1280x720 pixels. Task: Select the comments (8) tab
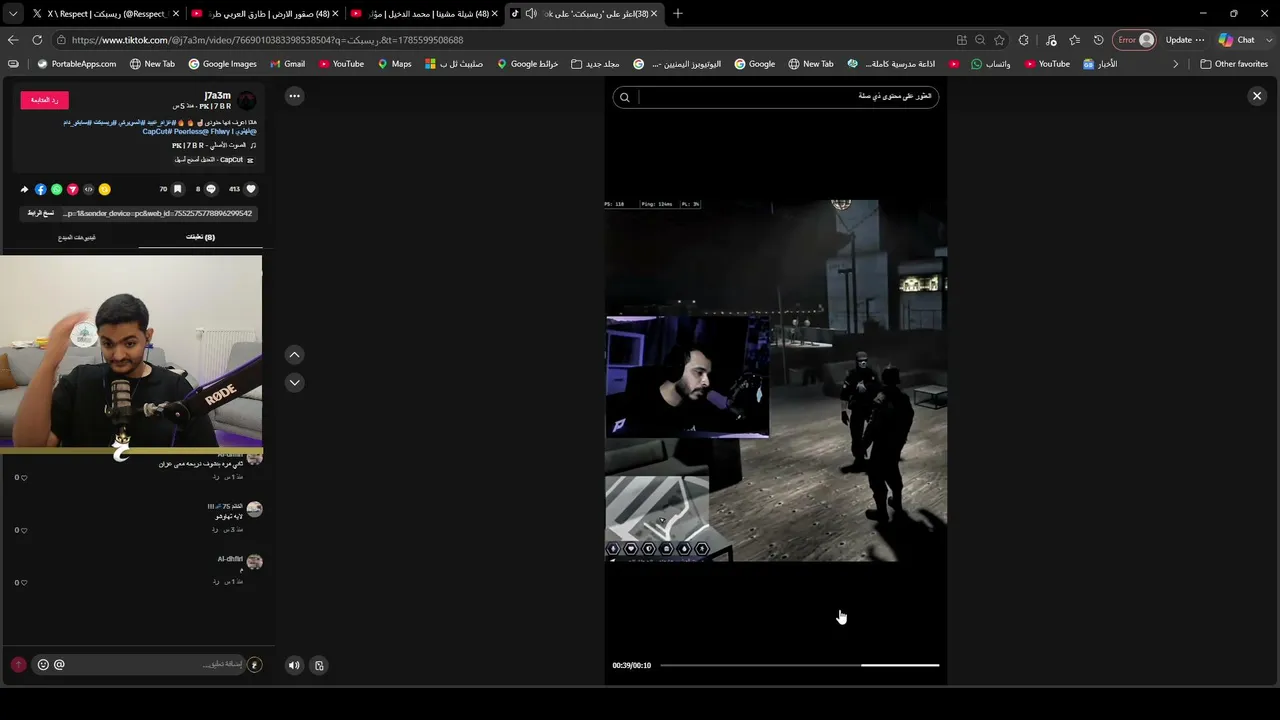point(200,237)
